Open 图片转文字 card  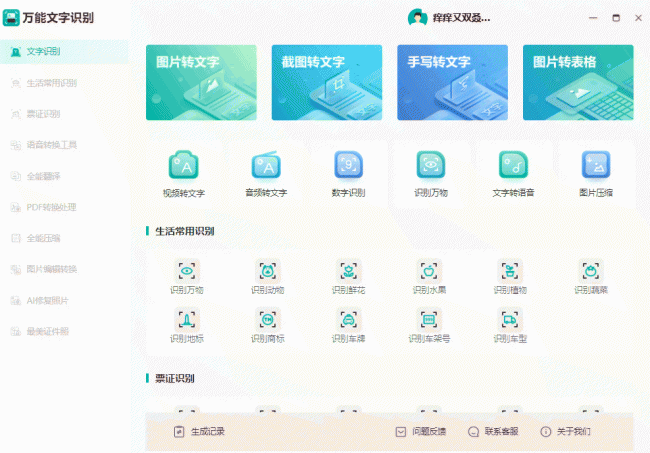point(201,82)
